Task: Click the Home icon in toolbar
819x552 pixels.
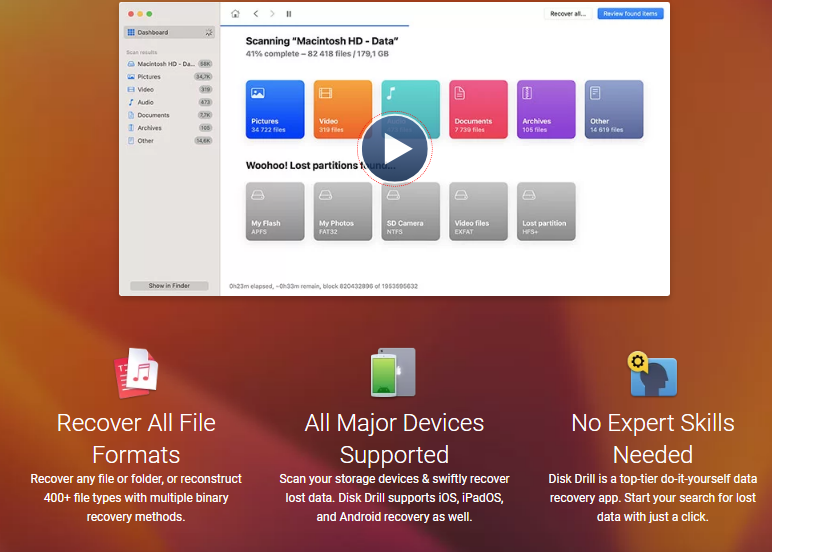Action: tap(235, 14)
